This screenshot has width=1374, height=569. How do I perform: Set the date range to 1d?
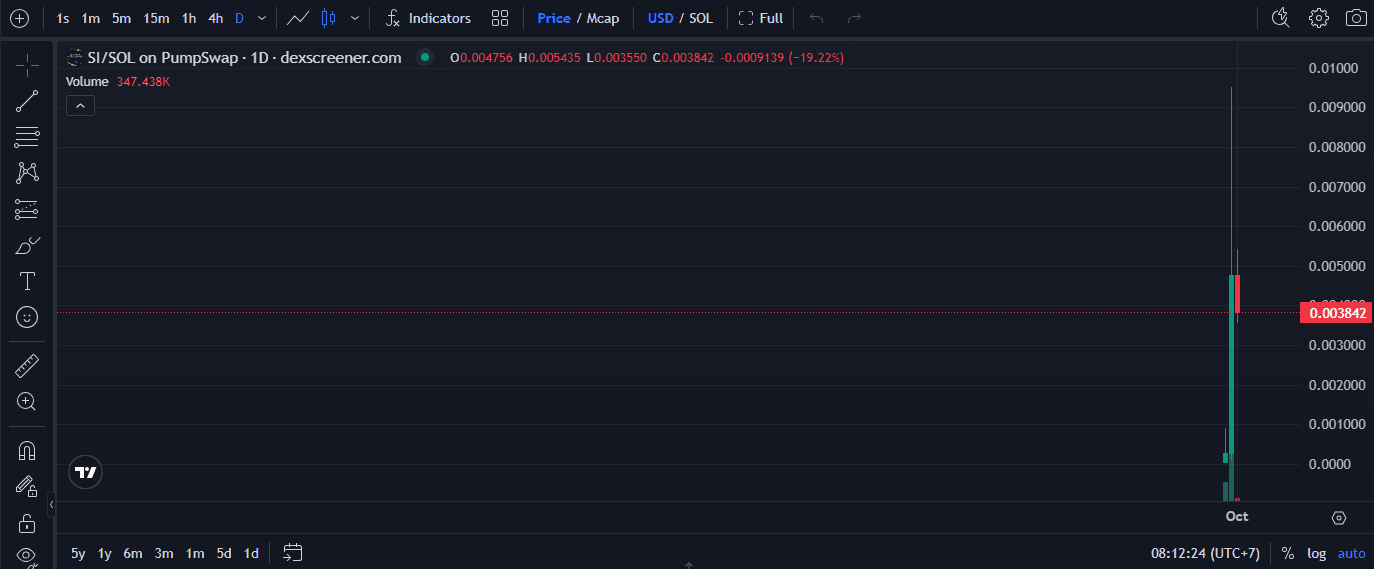251,553
